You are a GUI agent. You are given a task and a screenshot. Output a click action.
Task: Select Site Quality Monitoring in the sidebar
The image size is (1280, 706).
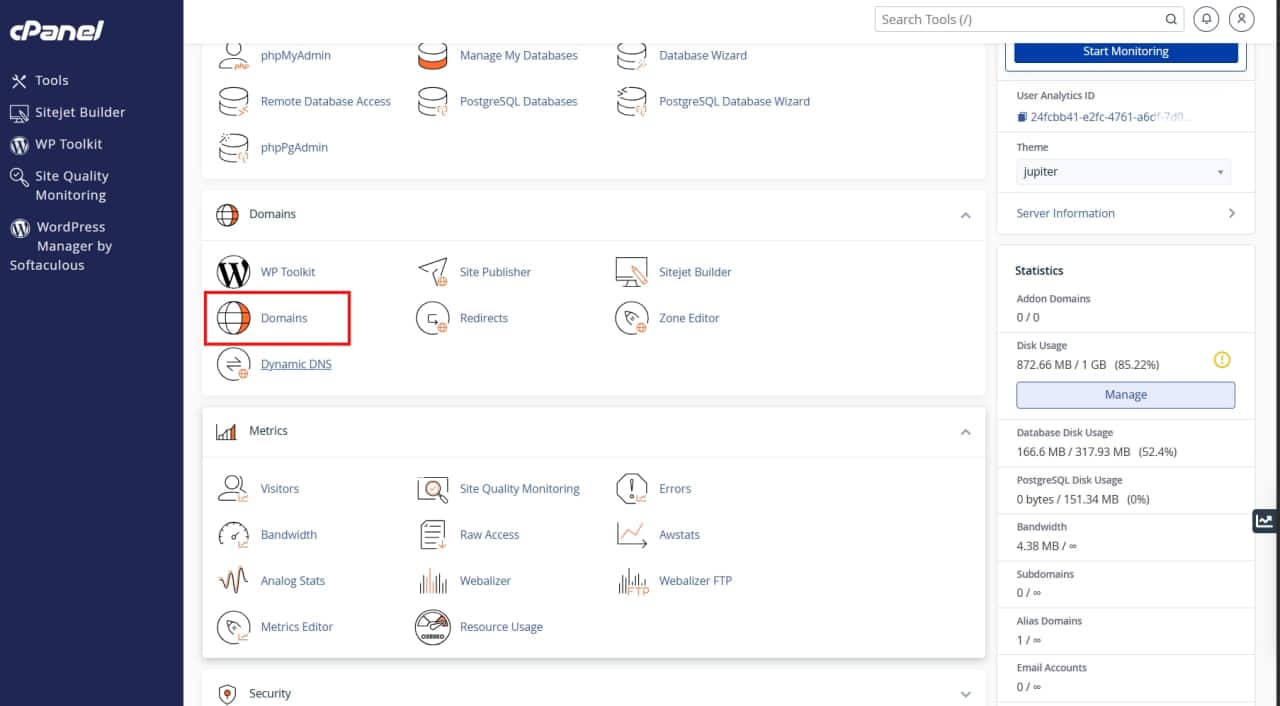60,185
